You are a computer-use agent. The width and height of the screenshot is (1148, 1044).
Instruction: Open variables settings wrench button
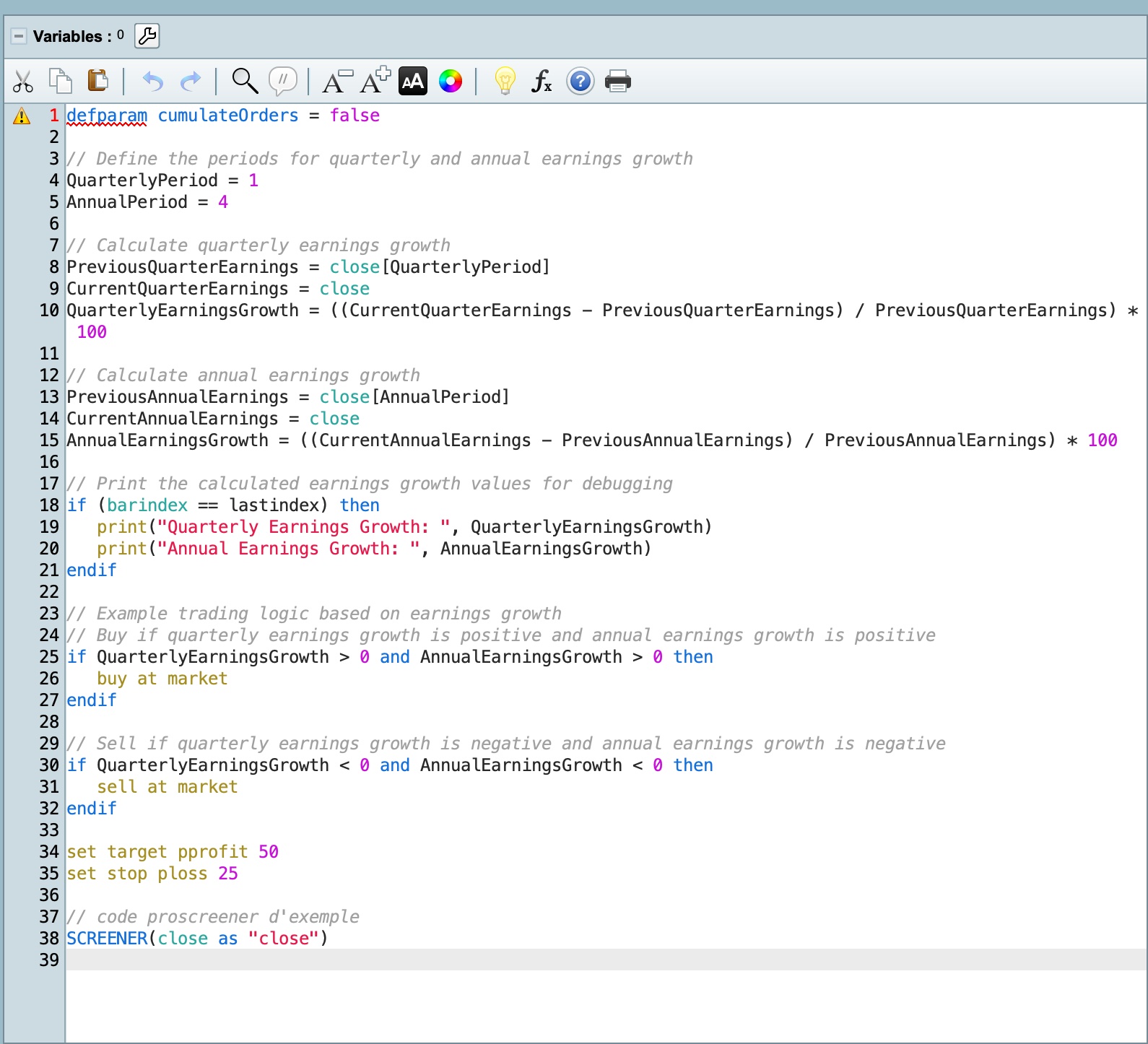click(147, 36)
